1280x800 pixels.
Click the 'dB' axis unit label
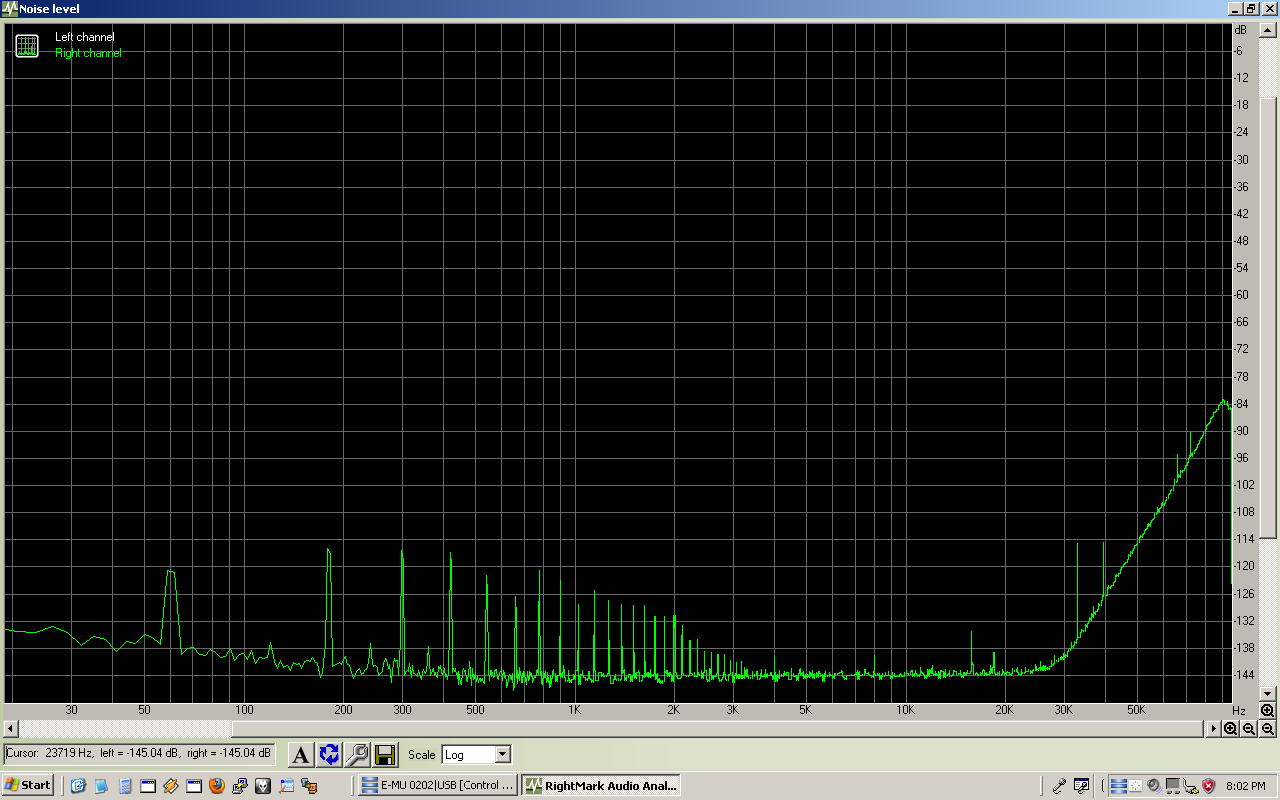tap(1240, 30)
